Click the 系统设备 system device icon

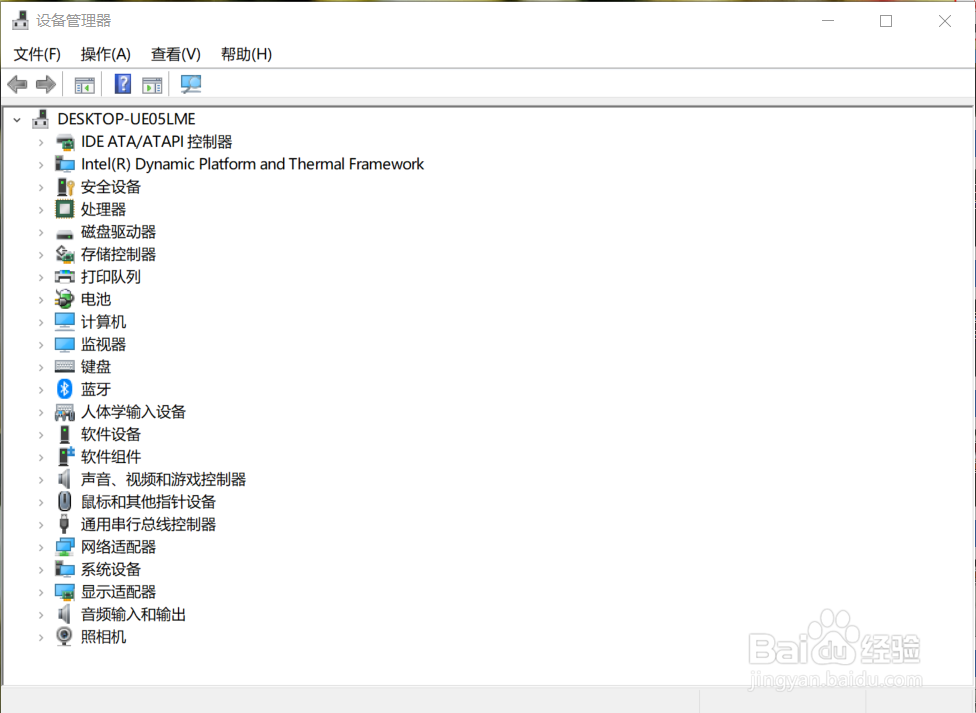[x=65, y=569]
